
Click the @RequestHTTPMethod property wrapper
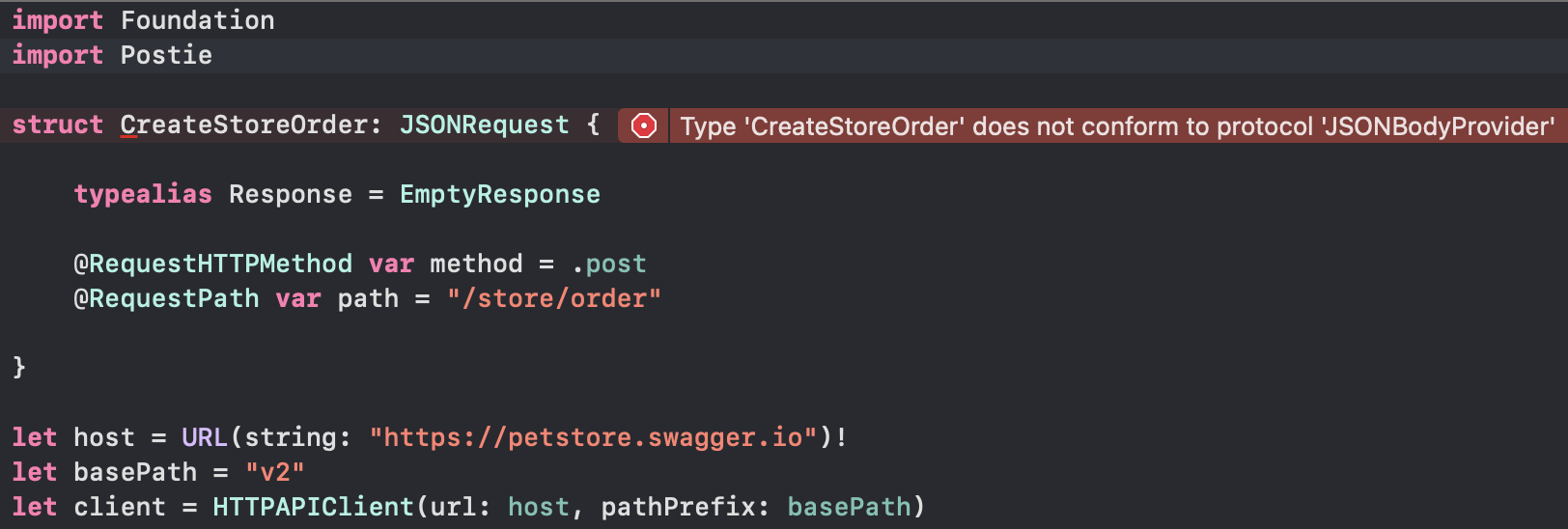click(x=212, y=264)
